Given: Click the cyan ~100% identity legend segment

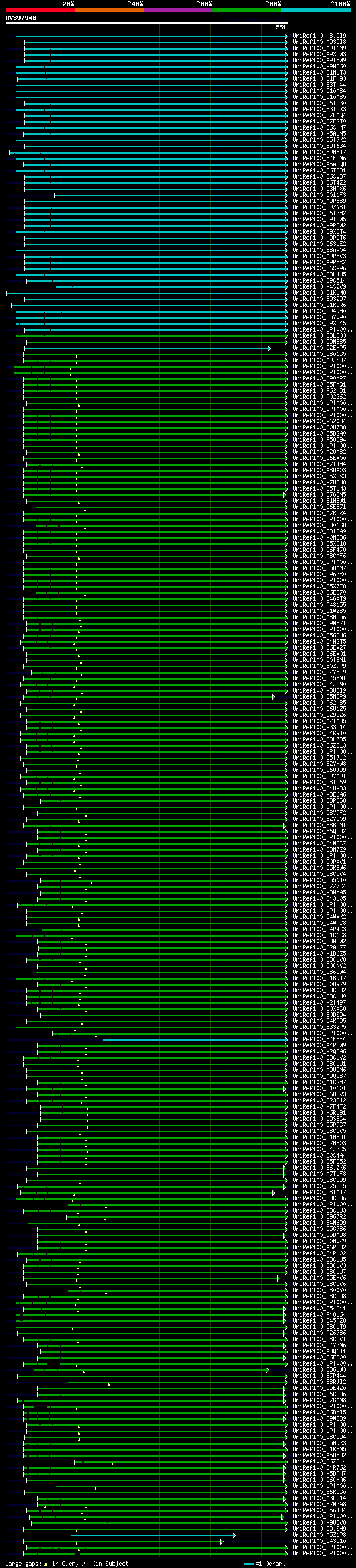Looking at the screenshot, I should coord(316,10).
